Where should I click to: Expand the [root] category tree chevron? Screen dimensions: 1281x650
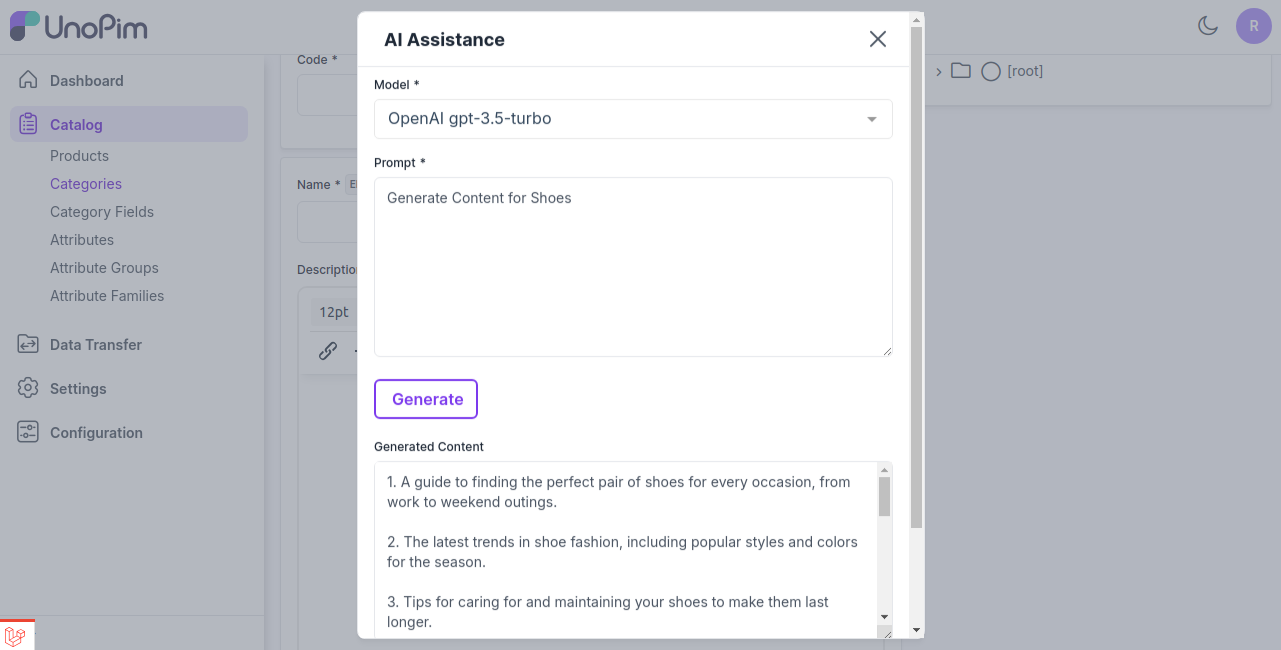pos(939,72)
